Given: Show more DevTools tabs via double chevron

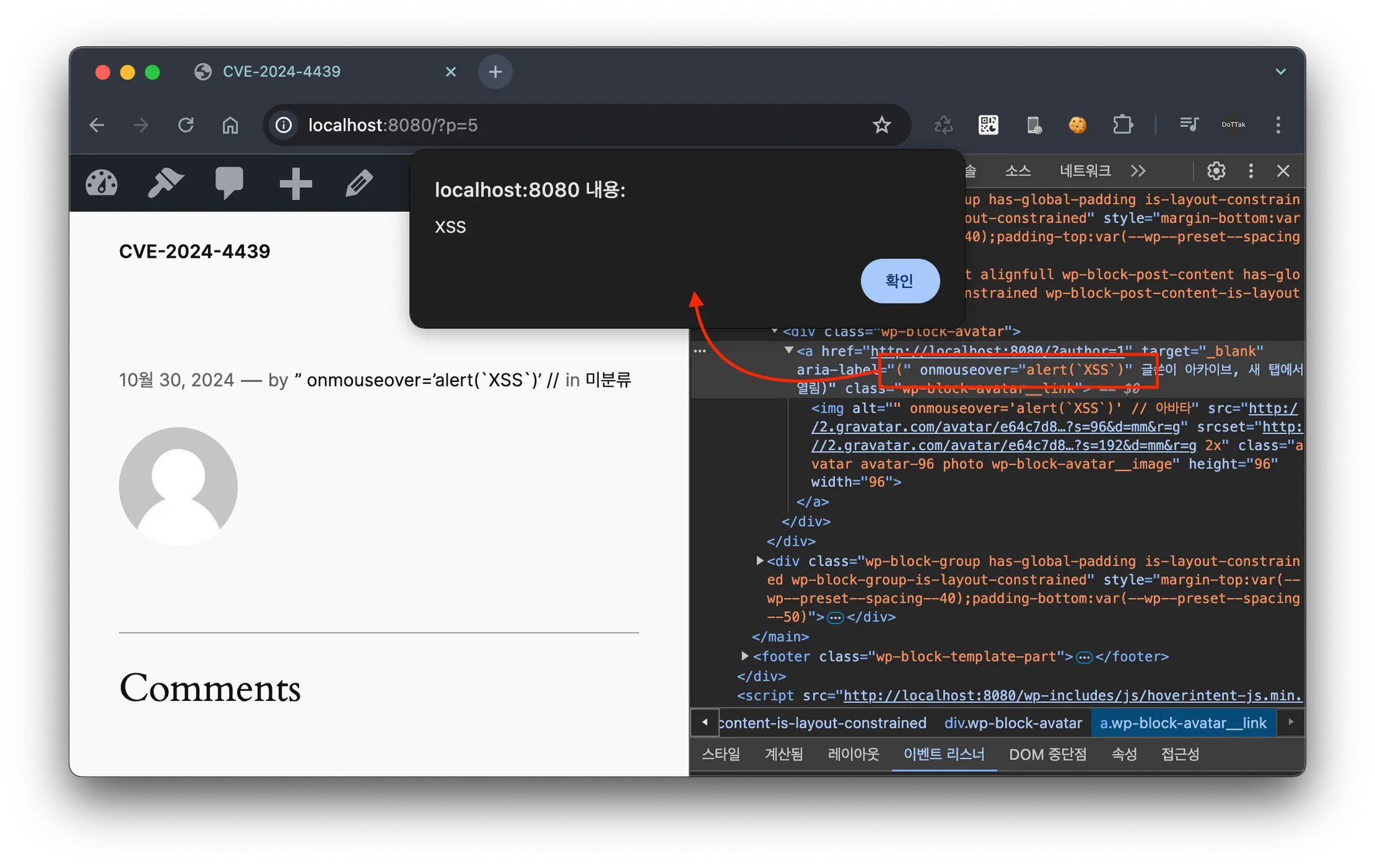Looking at the screenshot, I should click(x=1138, y=171).
